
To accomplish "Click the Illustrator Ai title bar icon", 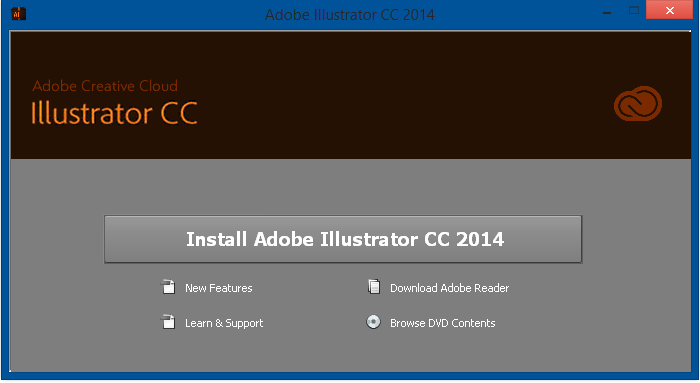I will pos(18,13).
